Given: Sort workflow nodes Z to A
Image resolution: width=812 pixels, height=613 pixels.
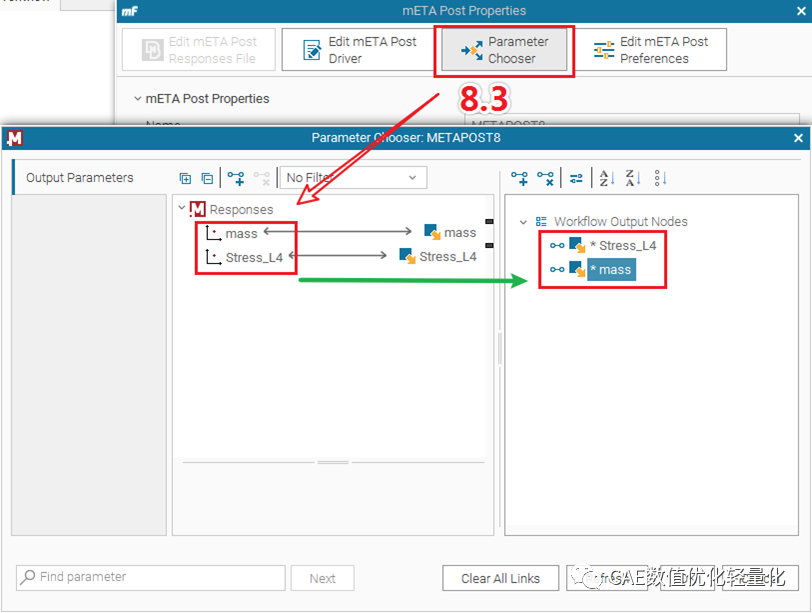Looking at the screenshot, I should pos(633,178).
